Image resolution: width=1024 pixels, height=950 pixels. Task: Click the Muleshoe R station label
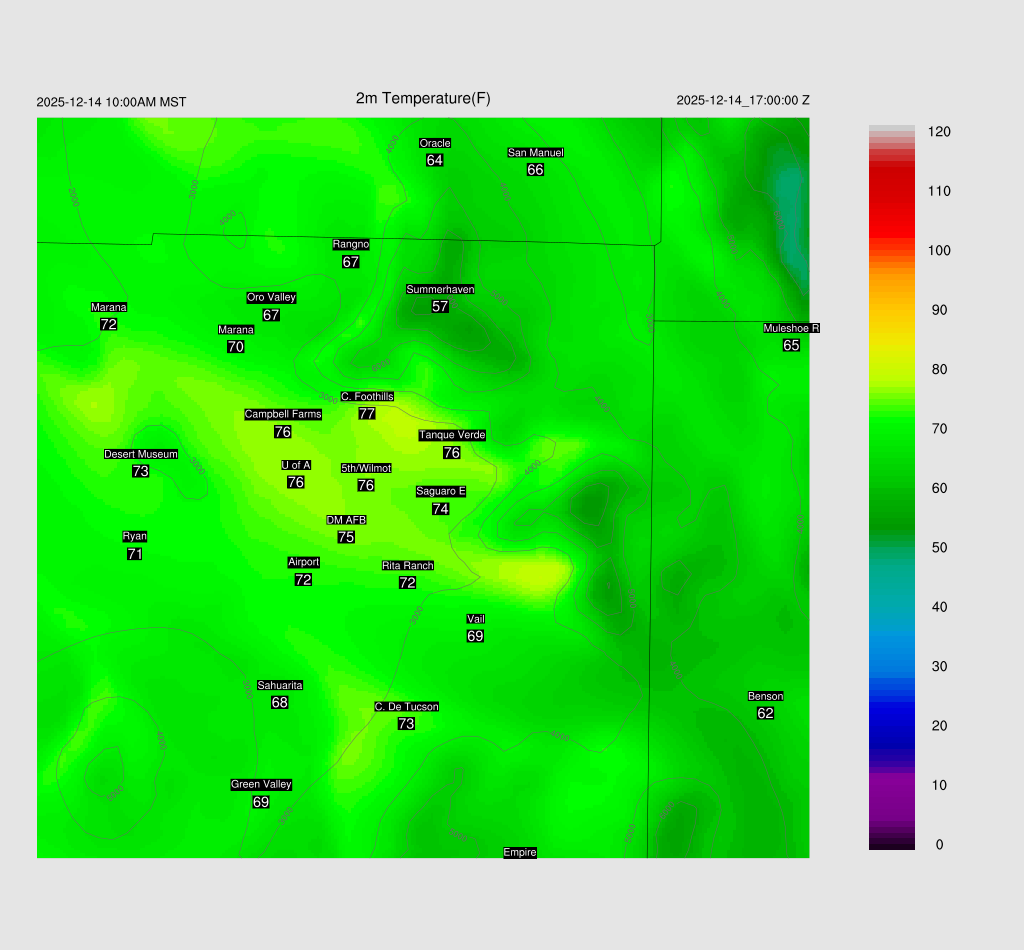pyautogui.click(x=791, y=329)
